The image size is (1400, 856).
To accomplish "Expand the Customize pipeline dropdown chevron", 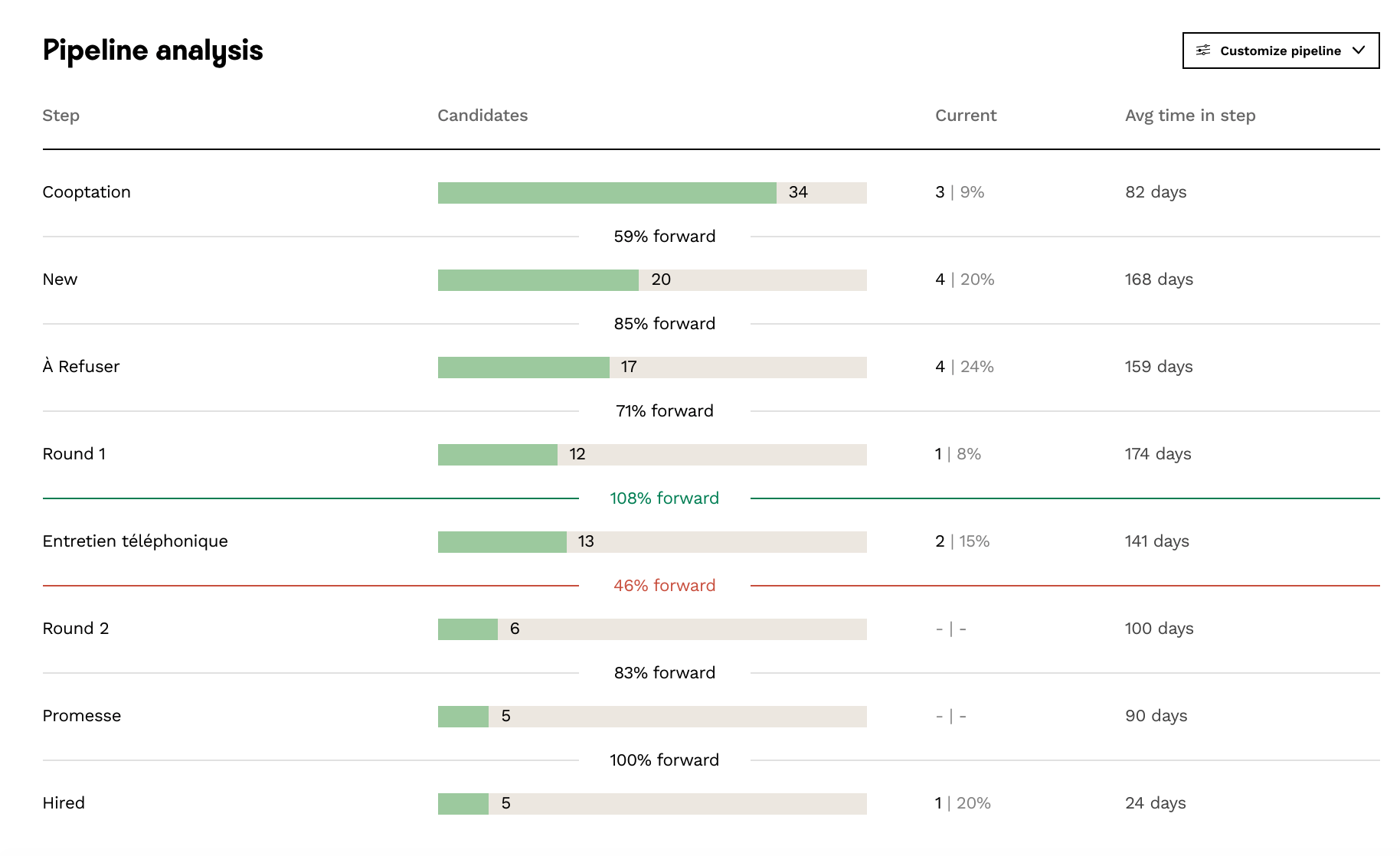I will (x=1359, y=51).
